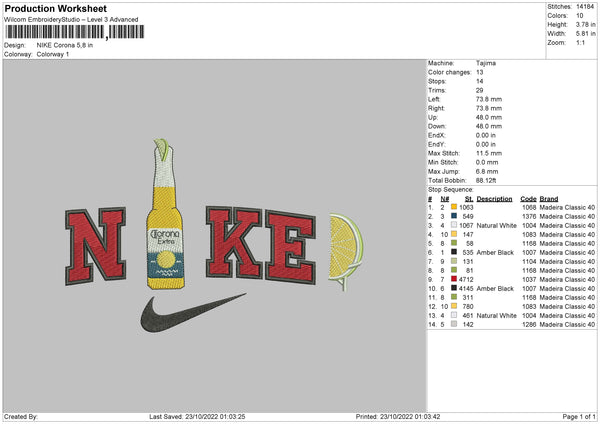This screenshot has width=600, height=424.
Task: Click the red letter K in the design
Action: click(234, 242)
